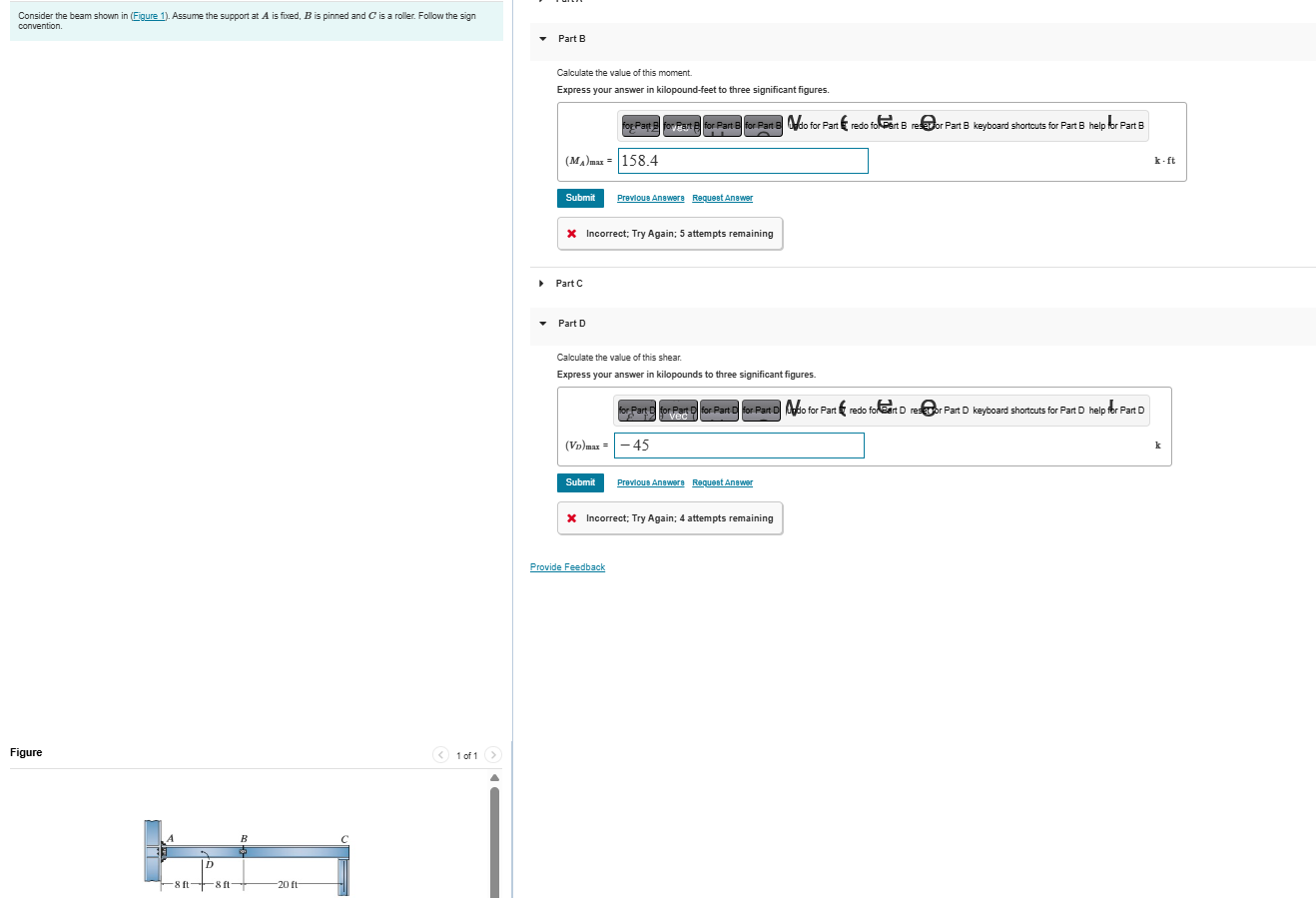Click the Provide Feedback link
This screenshot has height=898, width=1316.
pos(567,567)
